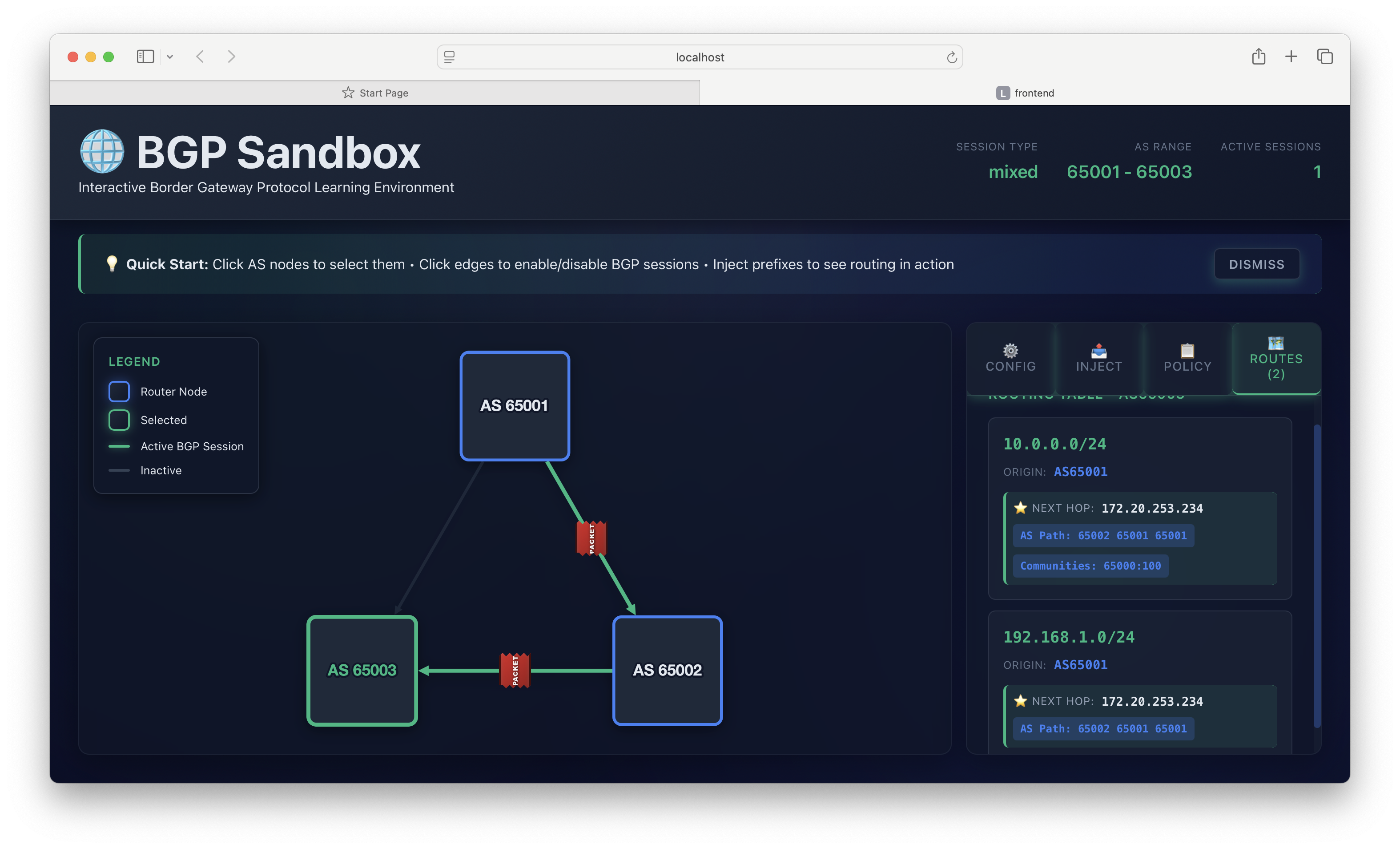Open the POLICY tab
Image resolution: width=1400 pixels, height=849 pixels.
pos(1187,359)
